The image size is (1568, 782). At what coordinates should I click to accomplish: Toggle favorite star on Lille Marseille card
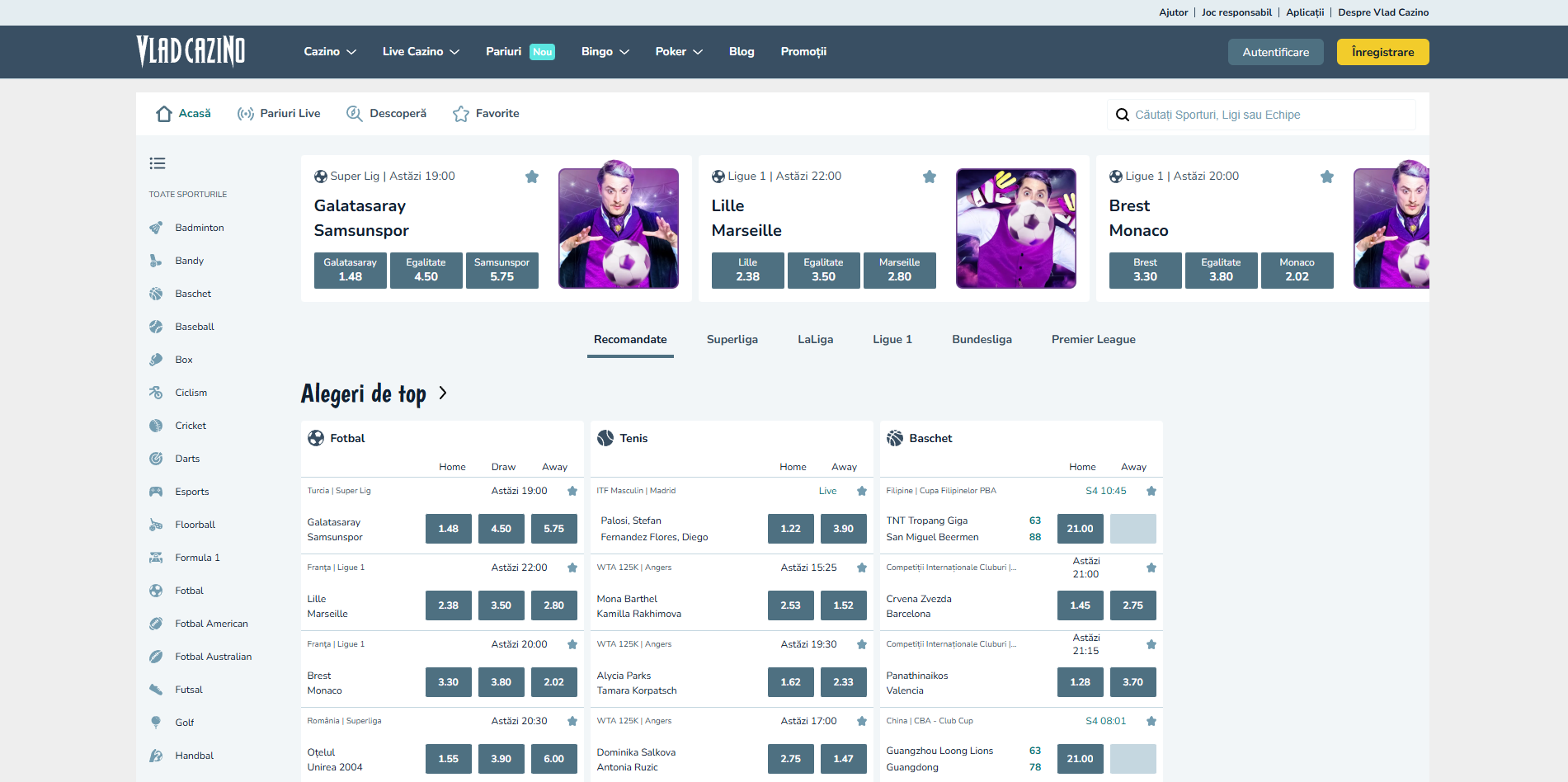pyautogui.click(x=930, y=177)
